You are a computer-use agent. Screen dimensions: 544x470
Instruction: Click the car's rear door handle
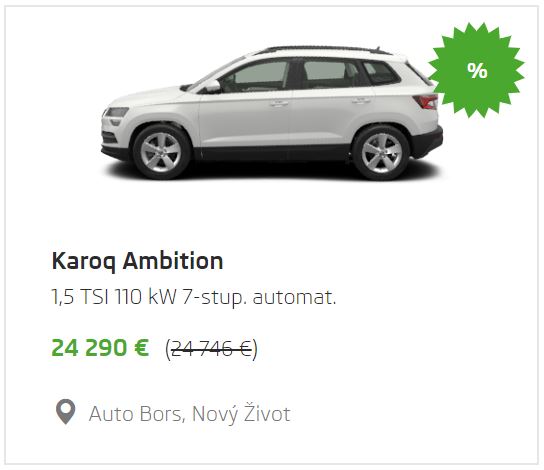pyautogui.click(x=361, y=101)
